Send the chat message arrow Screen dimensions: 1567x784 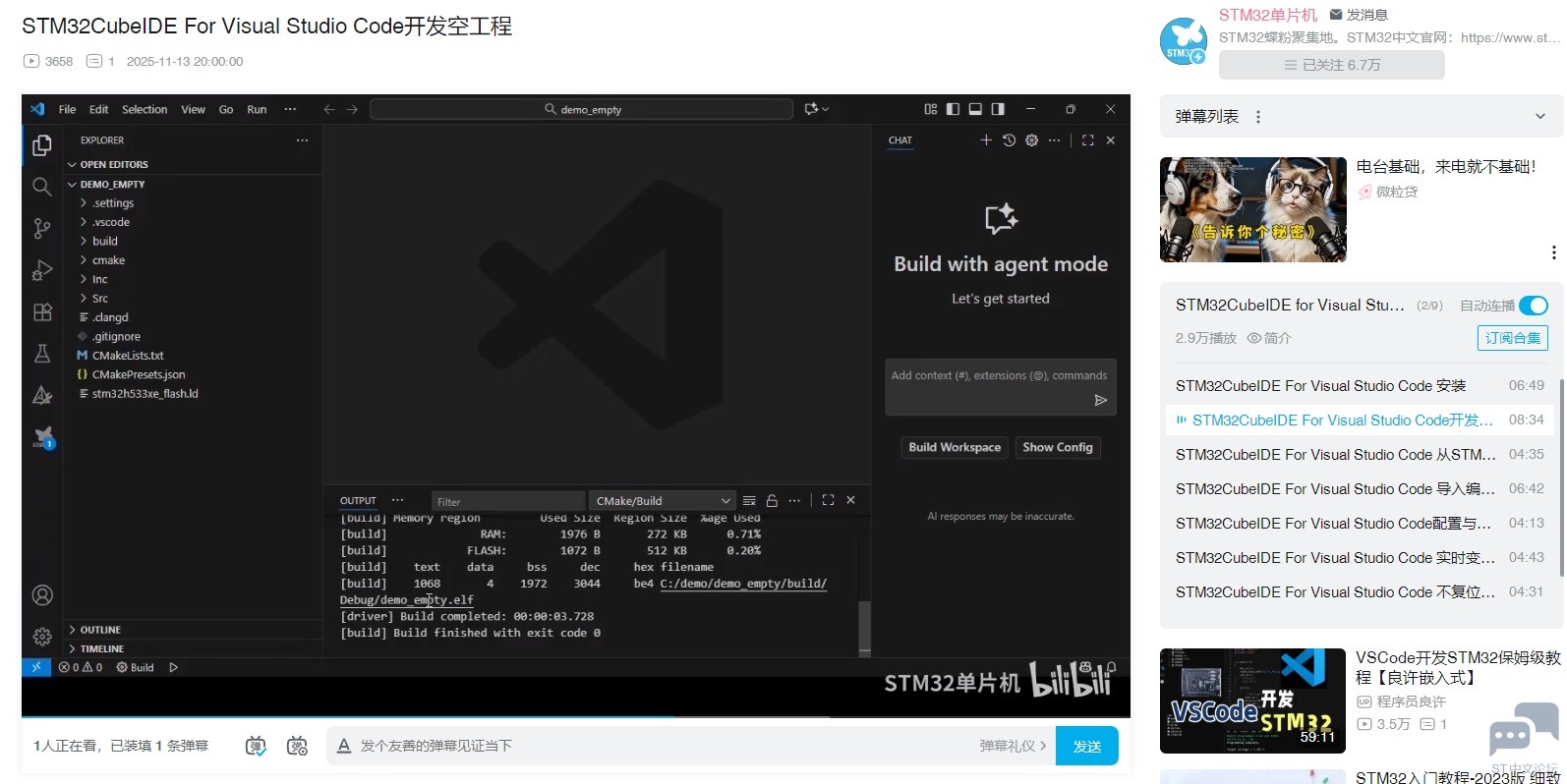[x=1101, y=400]
